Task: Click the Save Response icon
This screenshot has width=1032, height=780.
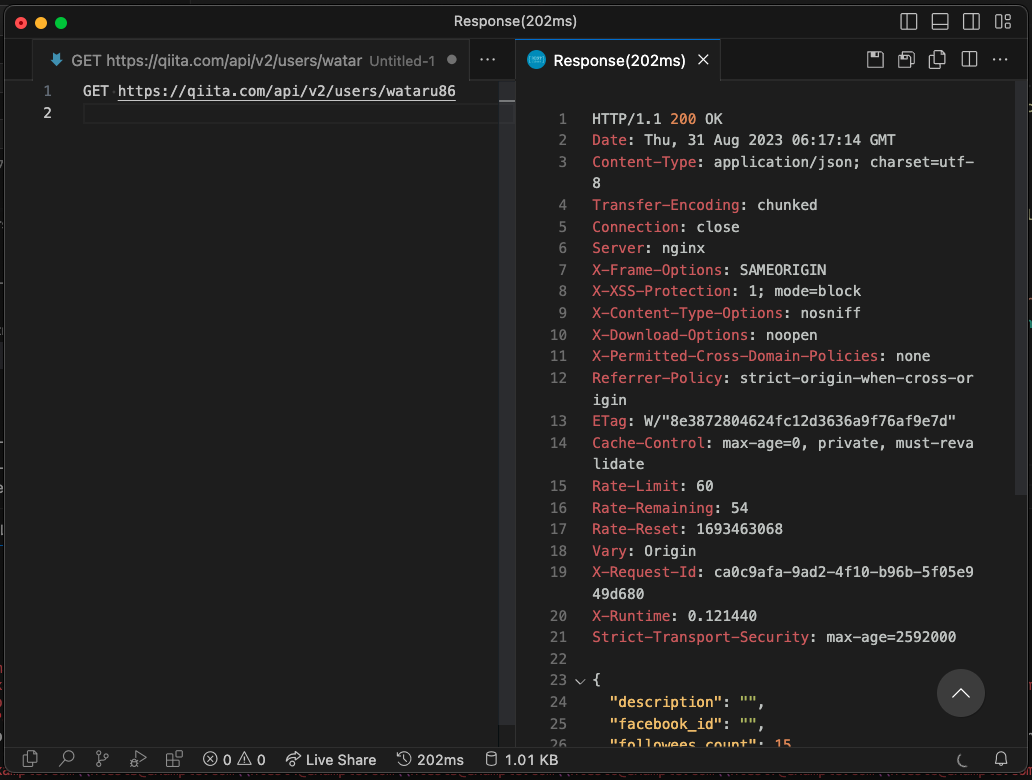Action: tap(875, 60)
